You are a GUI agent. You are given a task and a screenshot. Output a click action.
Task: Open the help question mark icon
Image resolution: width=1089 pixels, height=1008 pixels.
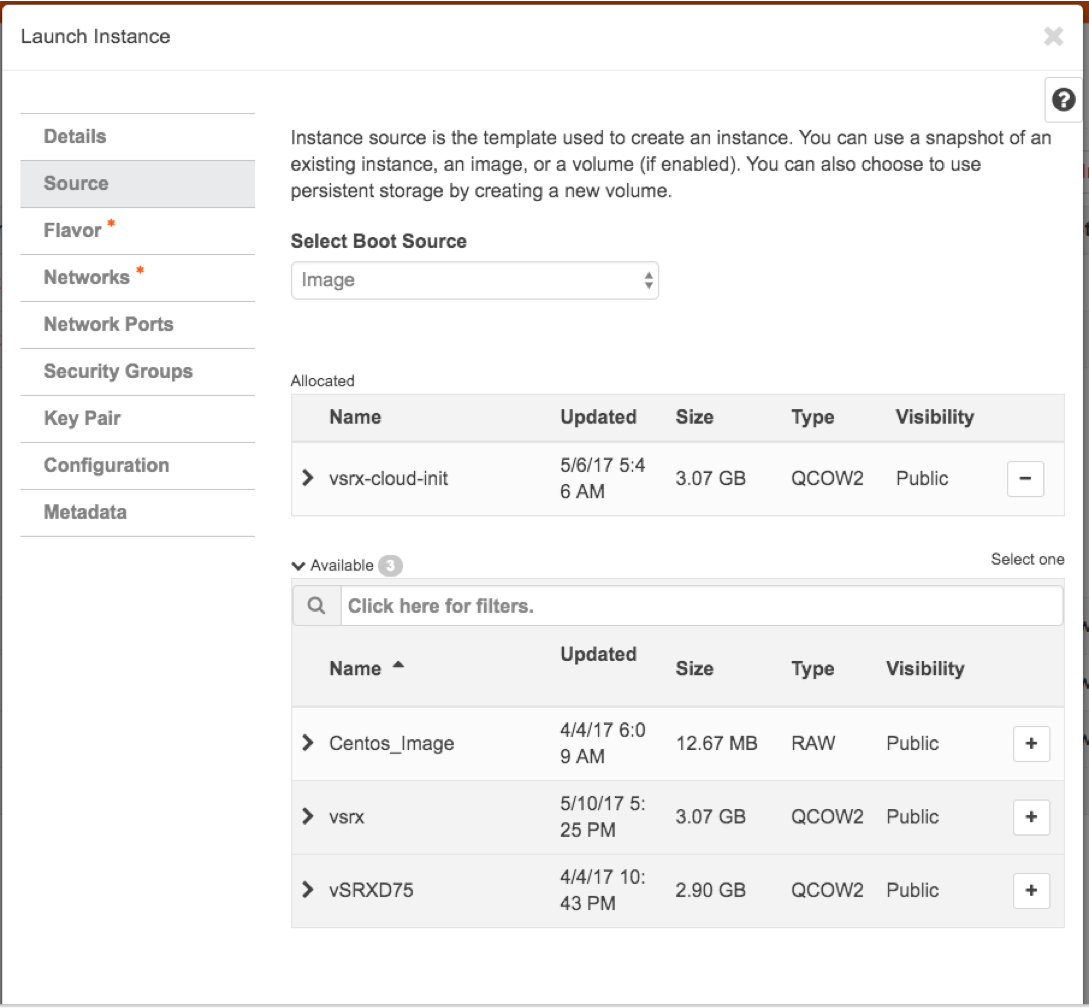point(1064,100)
